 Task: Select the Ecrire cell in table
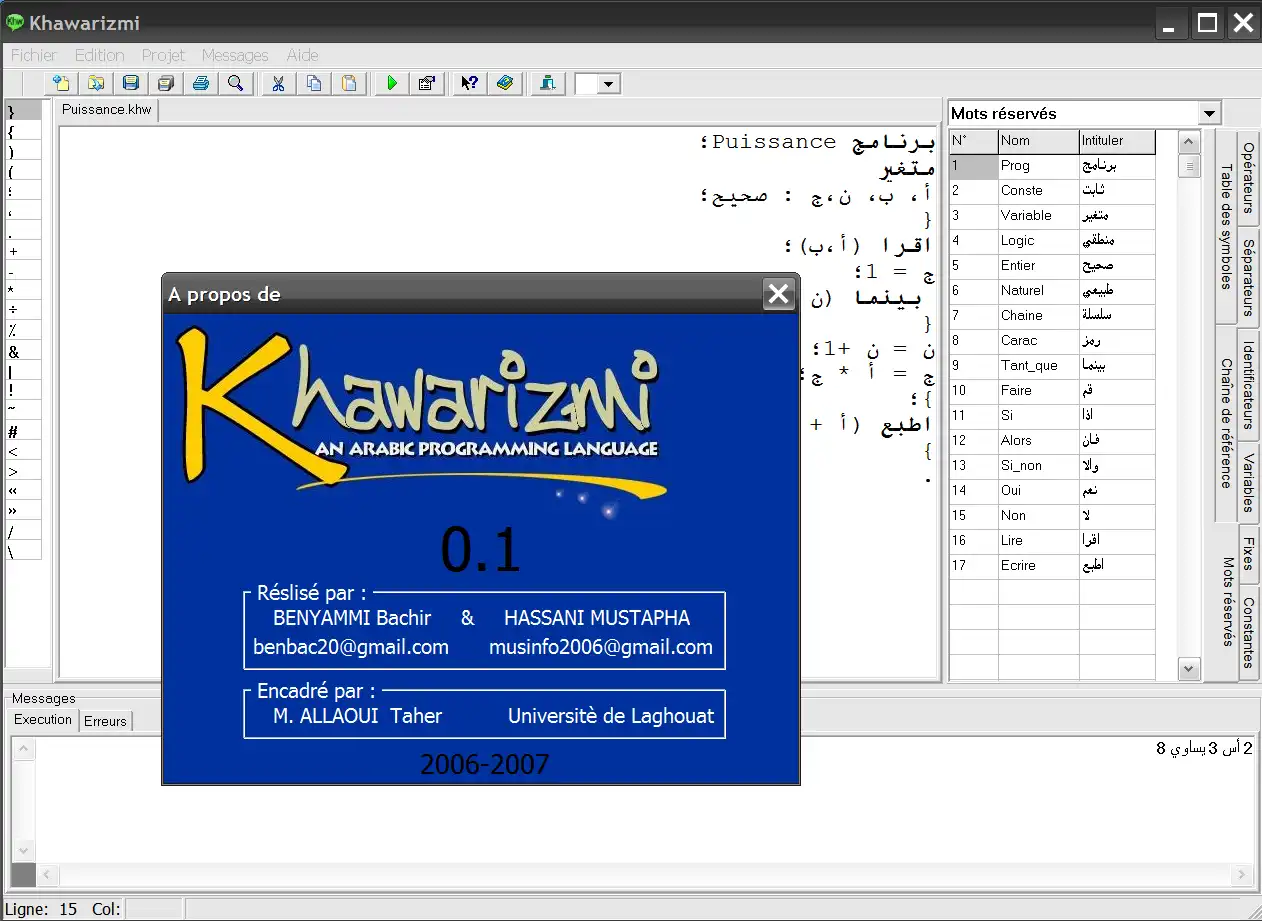(1038, 566)
